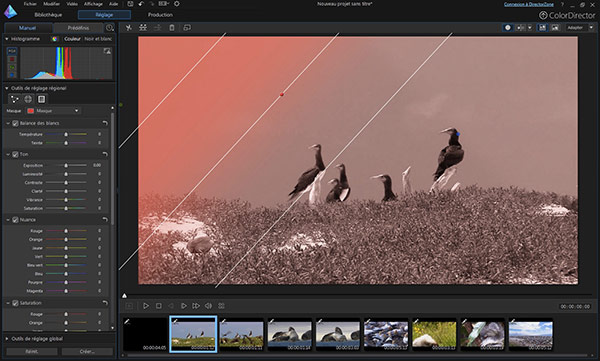Collapse the Ton group arrow
Viewport: 600px width, 361px height.
[x=8, y=154]
